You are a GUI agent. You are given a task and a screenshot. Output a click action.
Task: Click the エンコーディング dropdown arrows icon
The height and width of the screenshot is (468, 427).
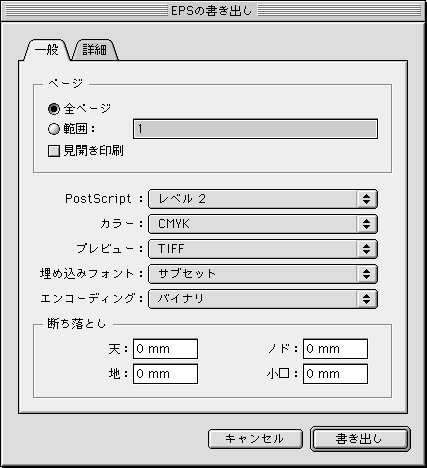click(x=367, y=299)
